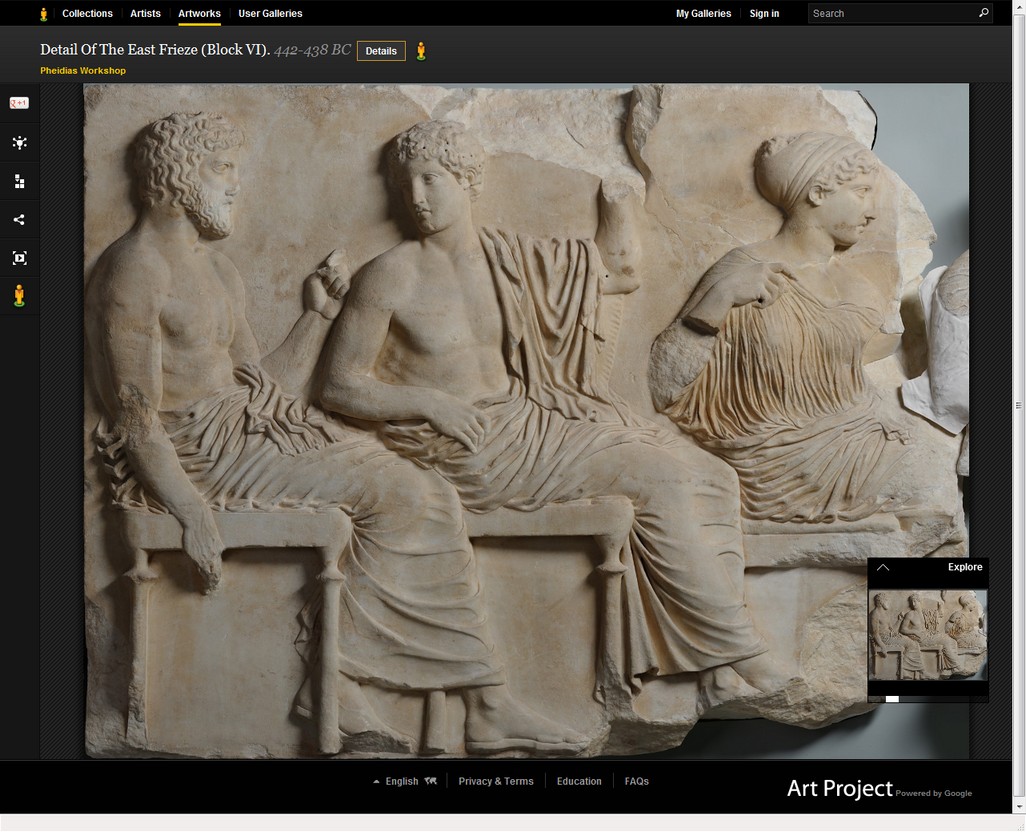The height and width of the screenshot is (832, 1026).
Task: Select the Artworks tab
Action: click(x=200, y=14)
